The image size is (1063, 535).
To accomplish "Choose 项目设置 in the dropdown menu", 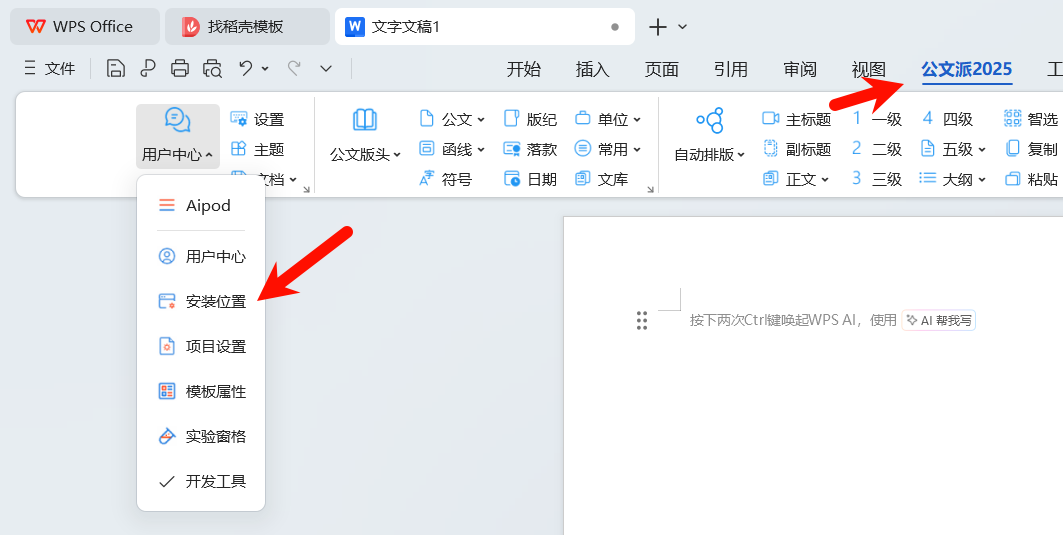I will pos(201,346).
